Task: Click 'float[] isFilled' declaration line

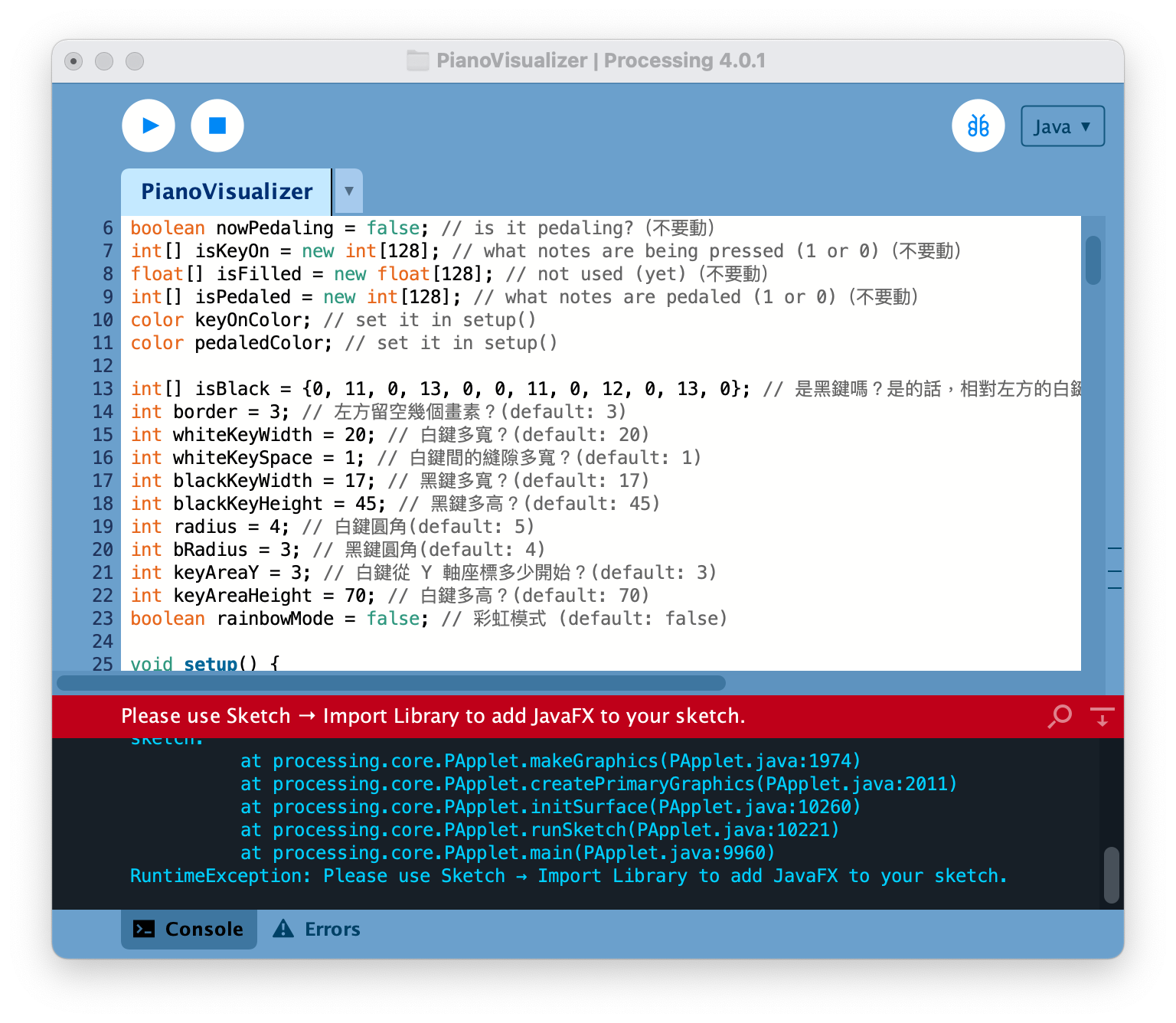Action: tap(449, 274)
